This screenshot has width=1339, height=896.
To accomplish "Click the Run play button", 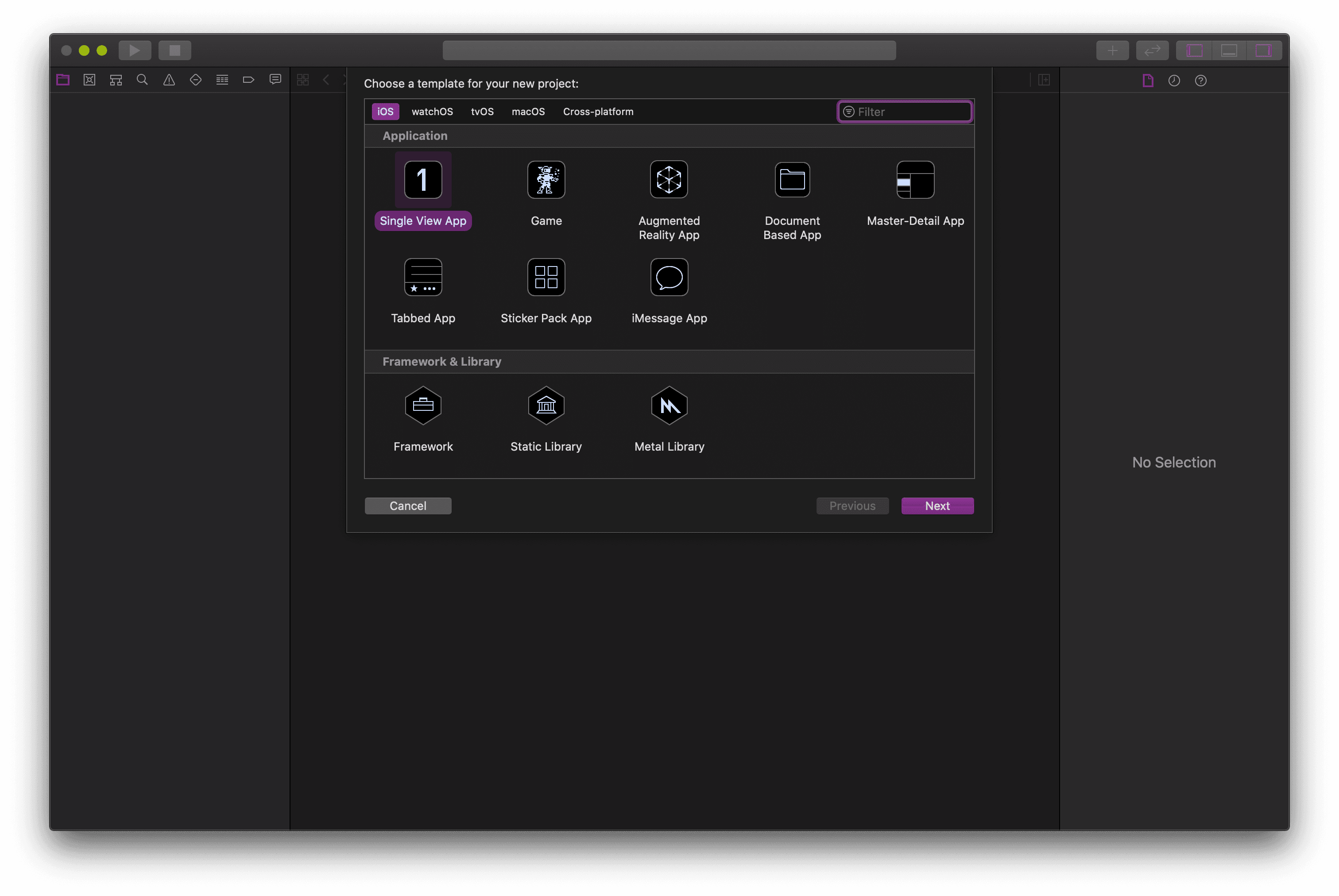I will [135, 50].
